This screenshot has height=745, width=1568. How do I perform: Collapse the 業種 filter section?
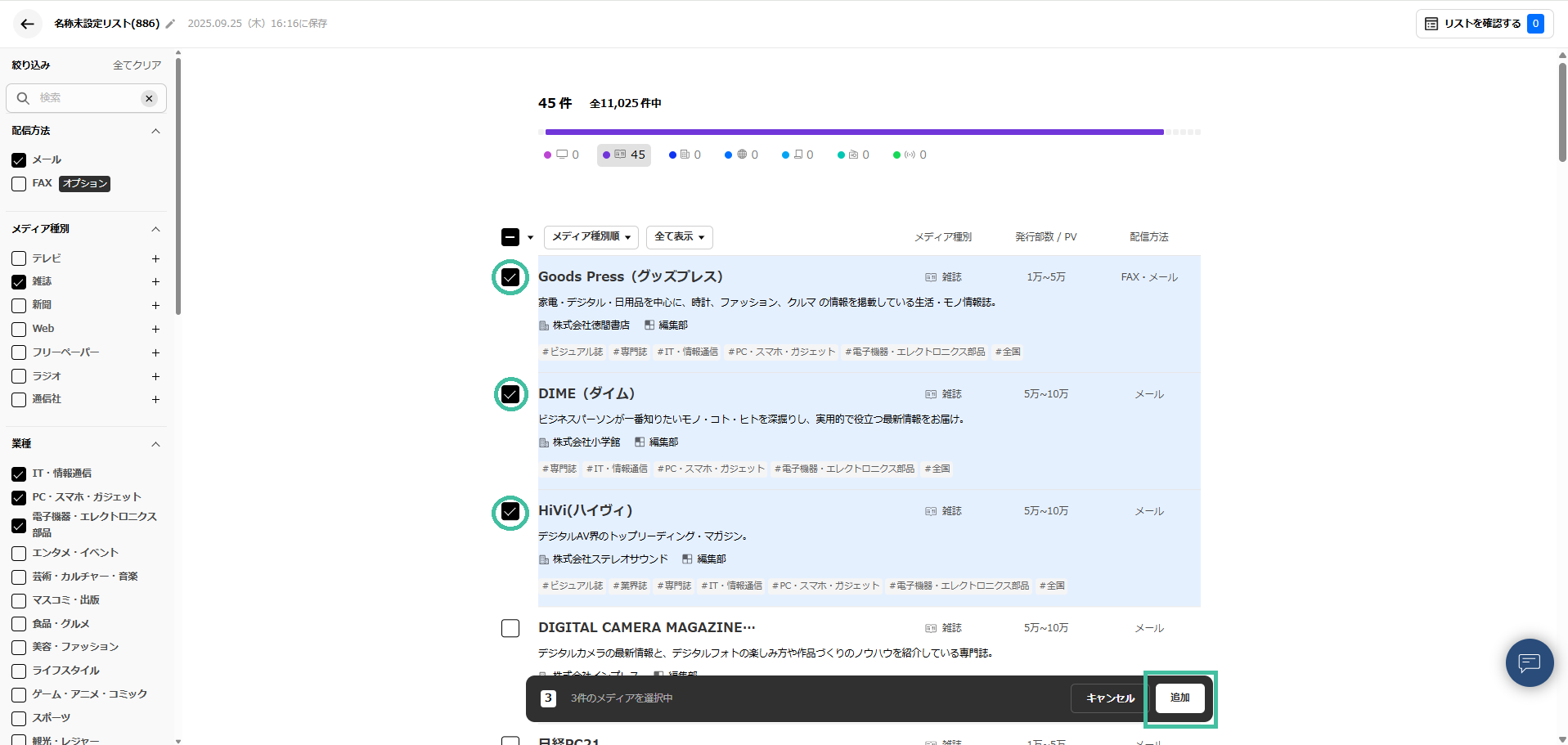click(x=155, y=444)
